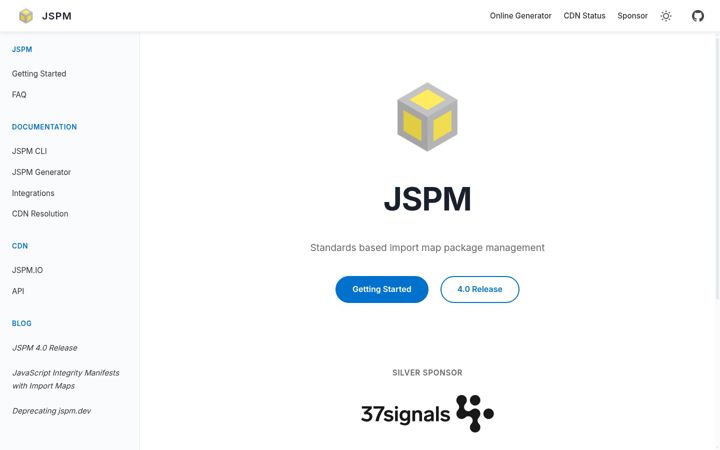
Task: Click the large JSPM cube hero image
Action: (x=427, y=117)
